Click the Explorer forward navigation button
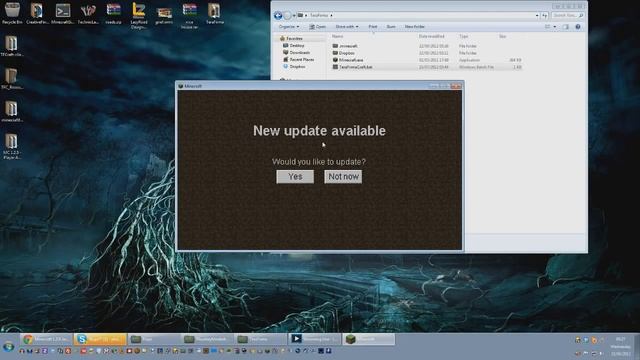 (x=287, y=16)
